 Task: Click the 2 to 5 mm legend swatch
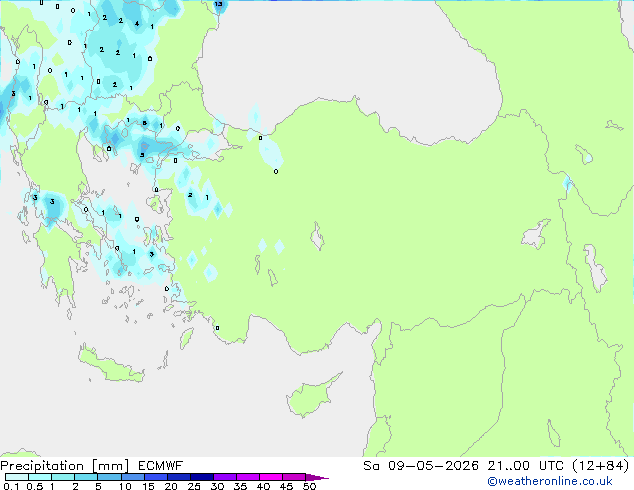click(86, 477)
